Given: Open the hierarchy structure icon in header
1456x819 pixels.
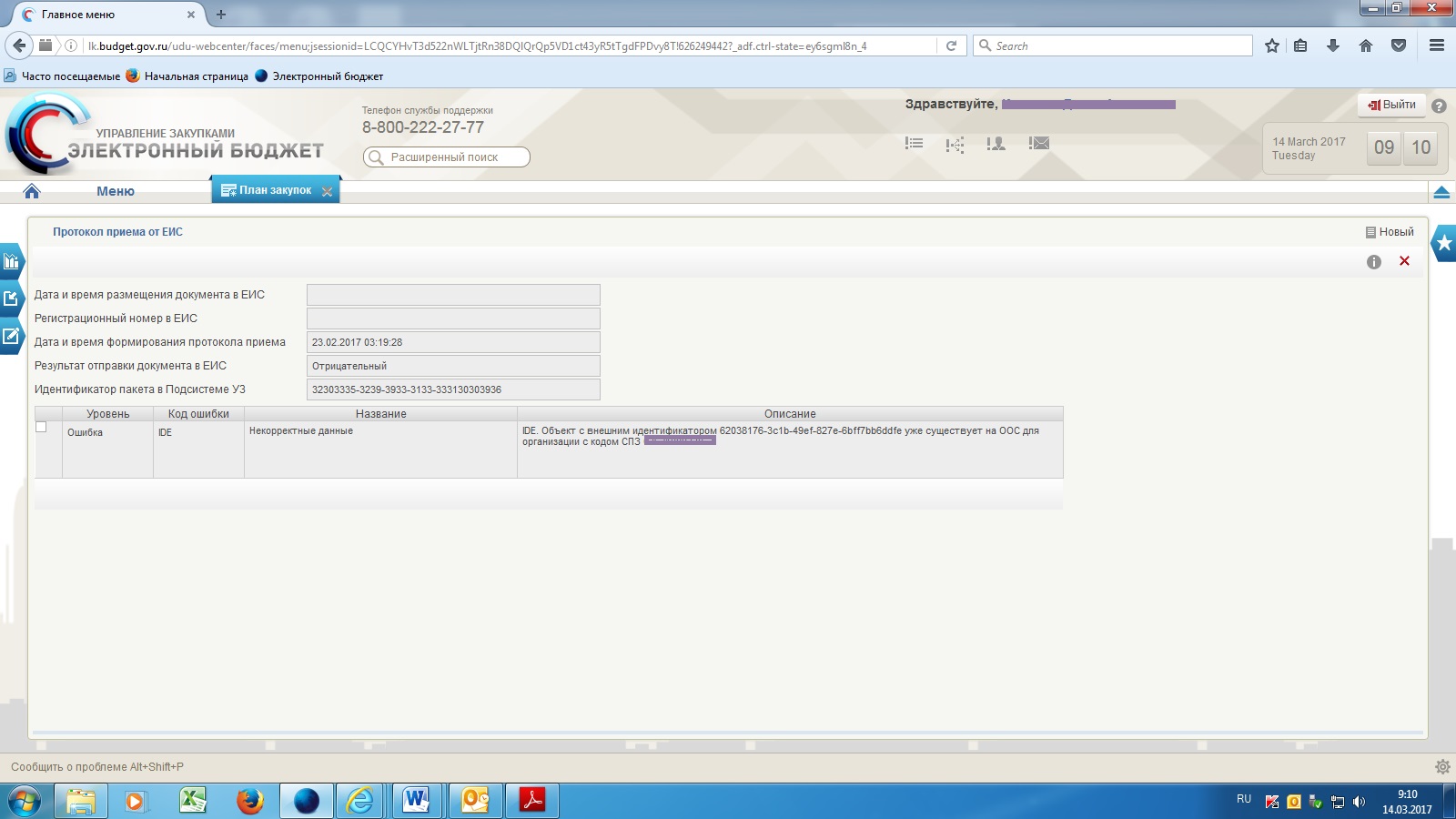Looking at the screenshot, I should click(955, 144).
